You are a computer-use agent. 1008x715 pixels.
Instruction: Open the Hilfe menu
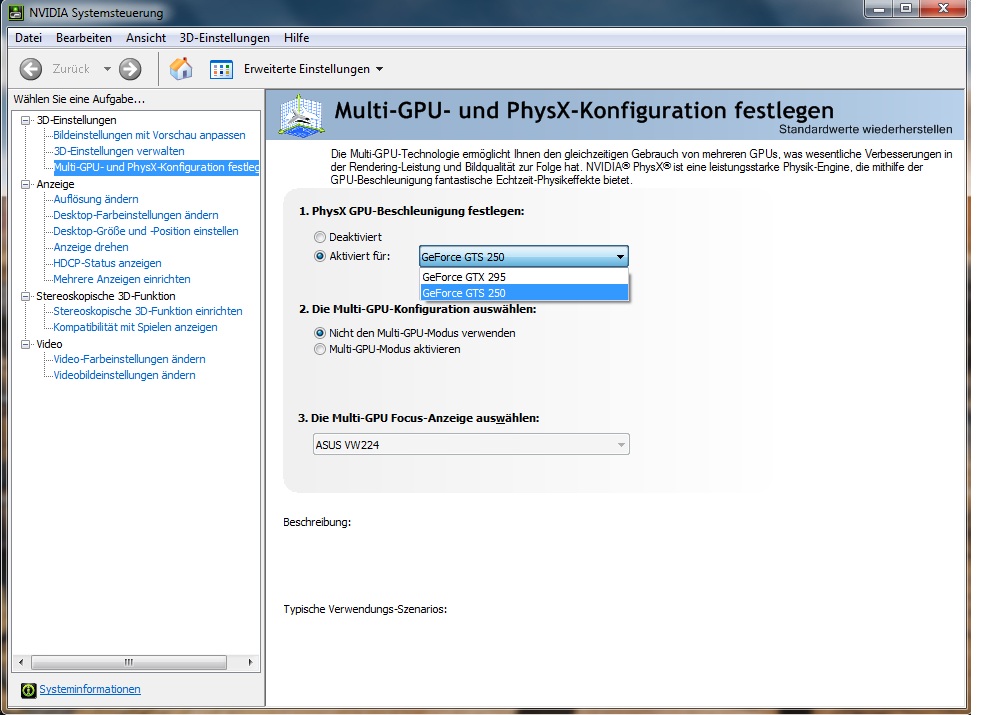296,38
